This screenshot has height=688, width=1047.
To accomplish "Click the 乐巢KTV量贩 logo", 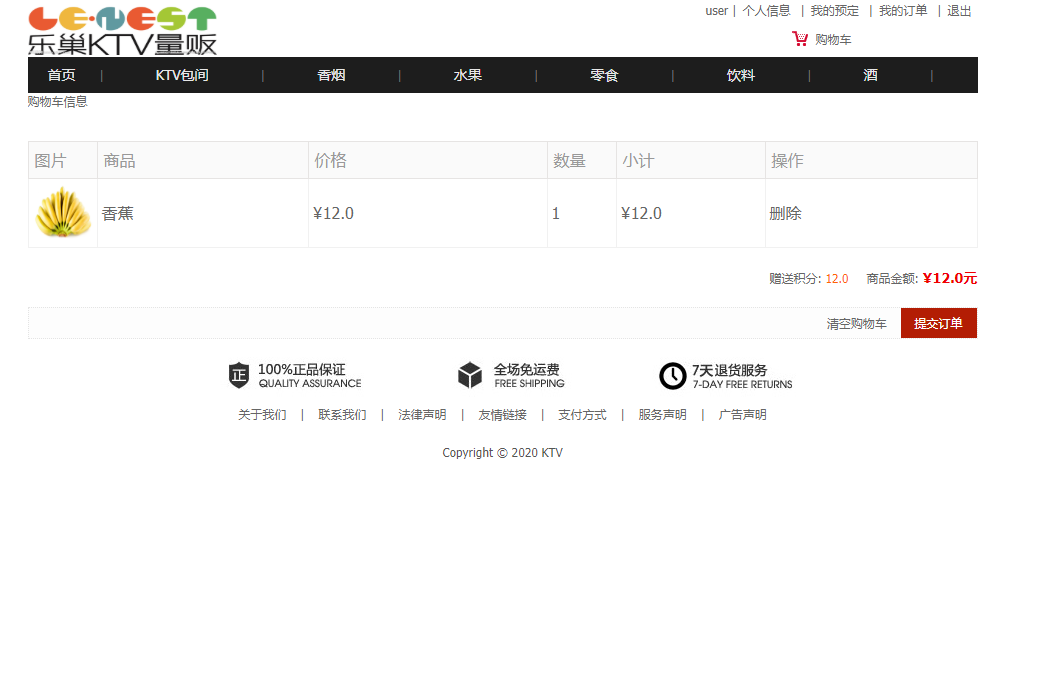I will (x=120, y=28).
